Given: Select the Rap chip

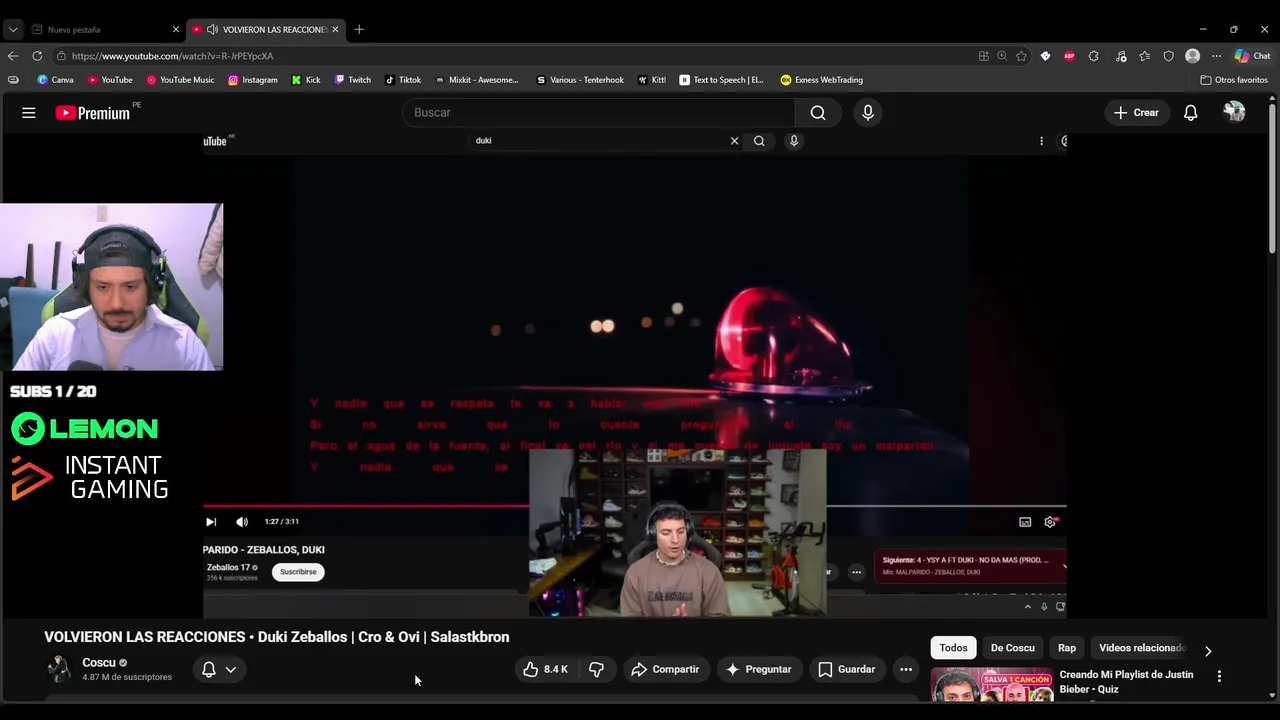Looking at the screenshot, I should click(1067, 648).
